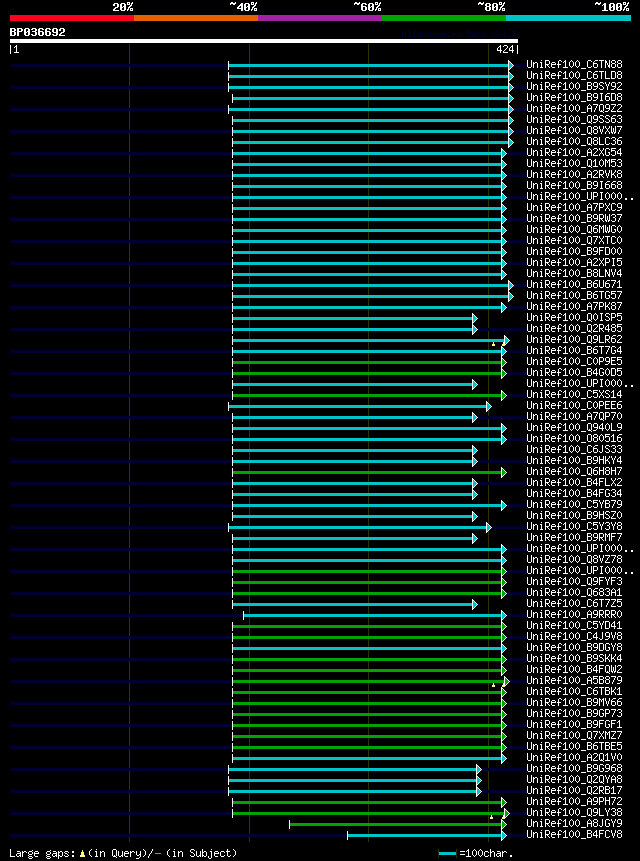Screen dimensions: 640x861
Task: Click the Large gaps legend text
Action: (x=123, y=853)
